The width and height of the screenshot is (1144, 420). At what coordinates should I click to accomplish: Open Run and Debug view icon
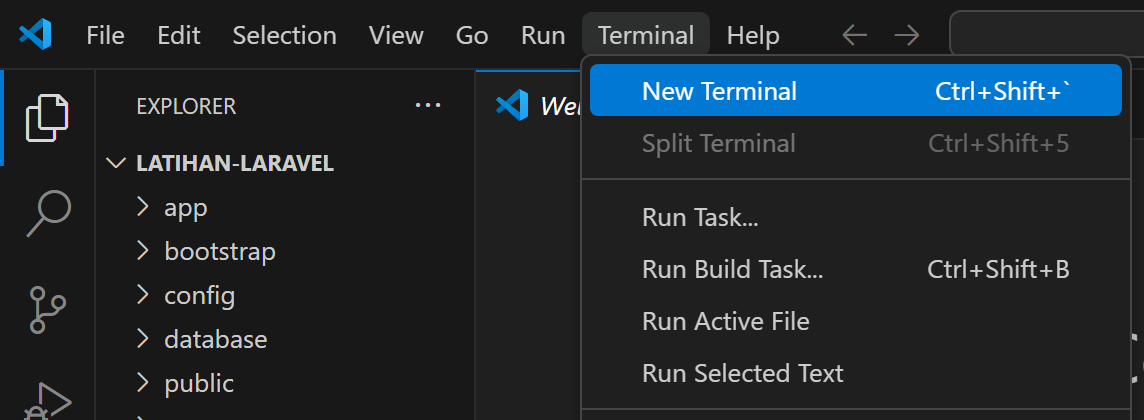point(47,400)
